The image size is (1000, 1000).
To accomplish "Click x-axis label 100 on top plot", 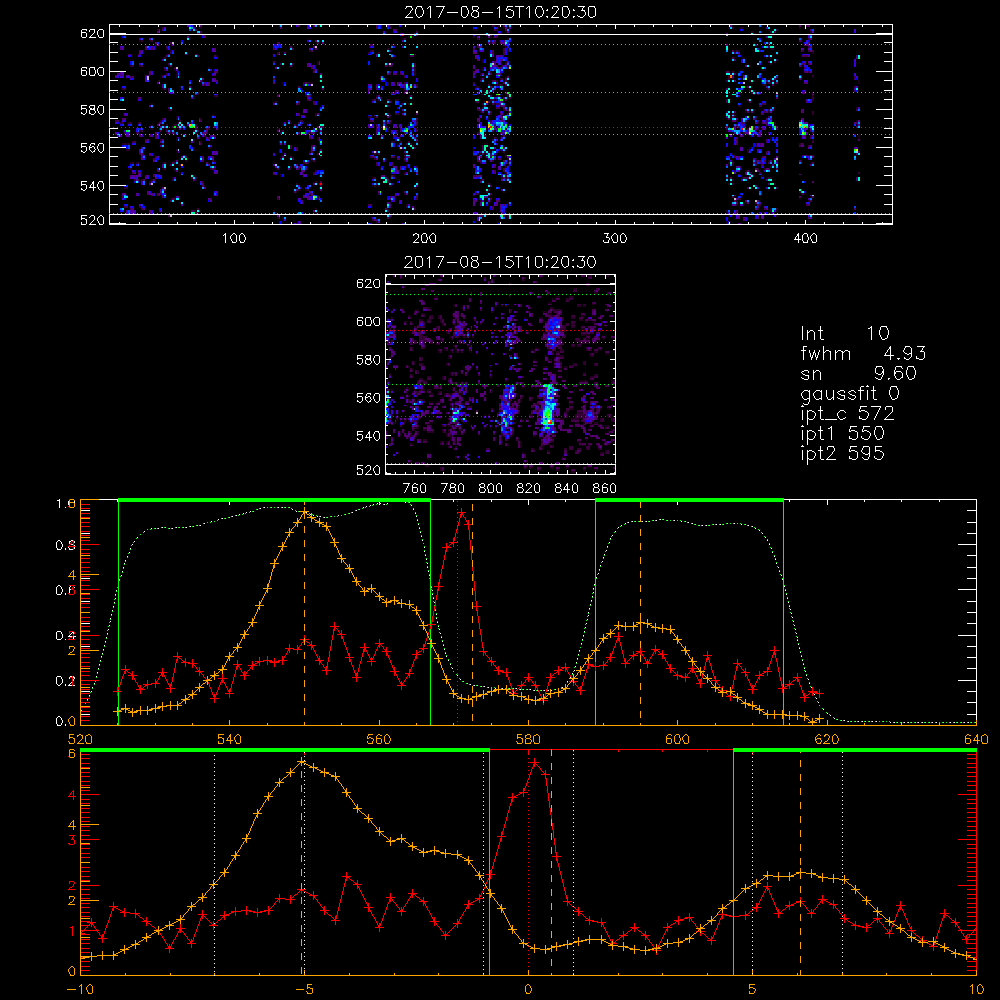I will point(234,239).
